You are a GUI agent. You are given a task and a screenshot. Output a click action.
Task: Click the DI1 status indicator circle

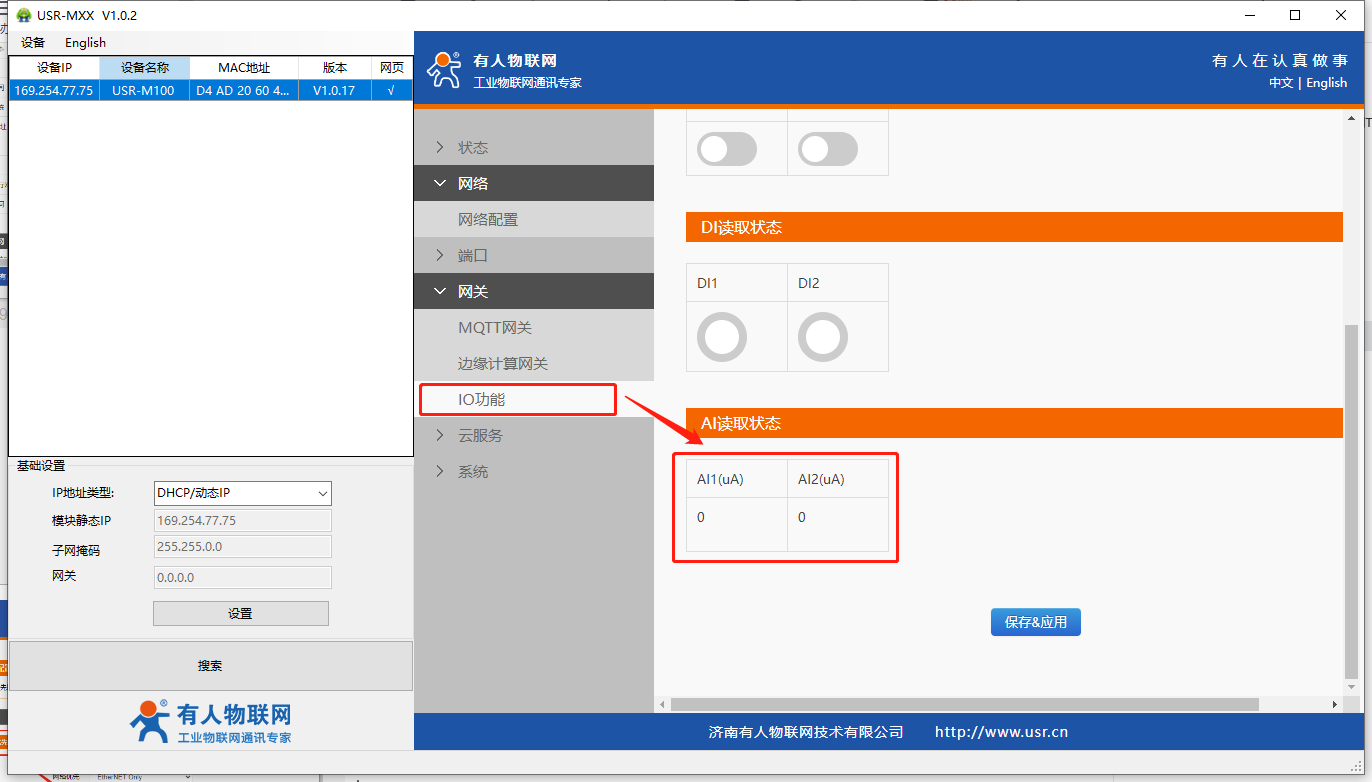point(722,337)
